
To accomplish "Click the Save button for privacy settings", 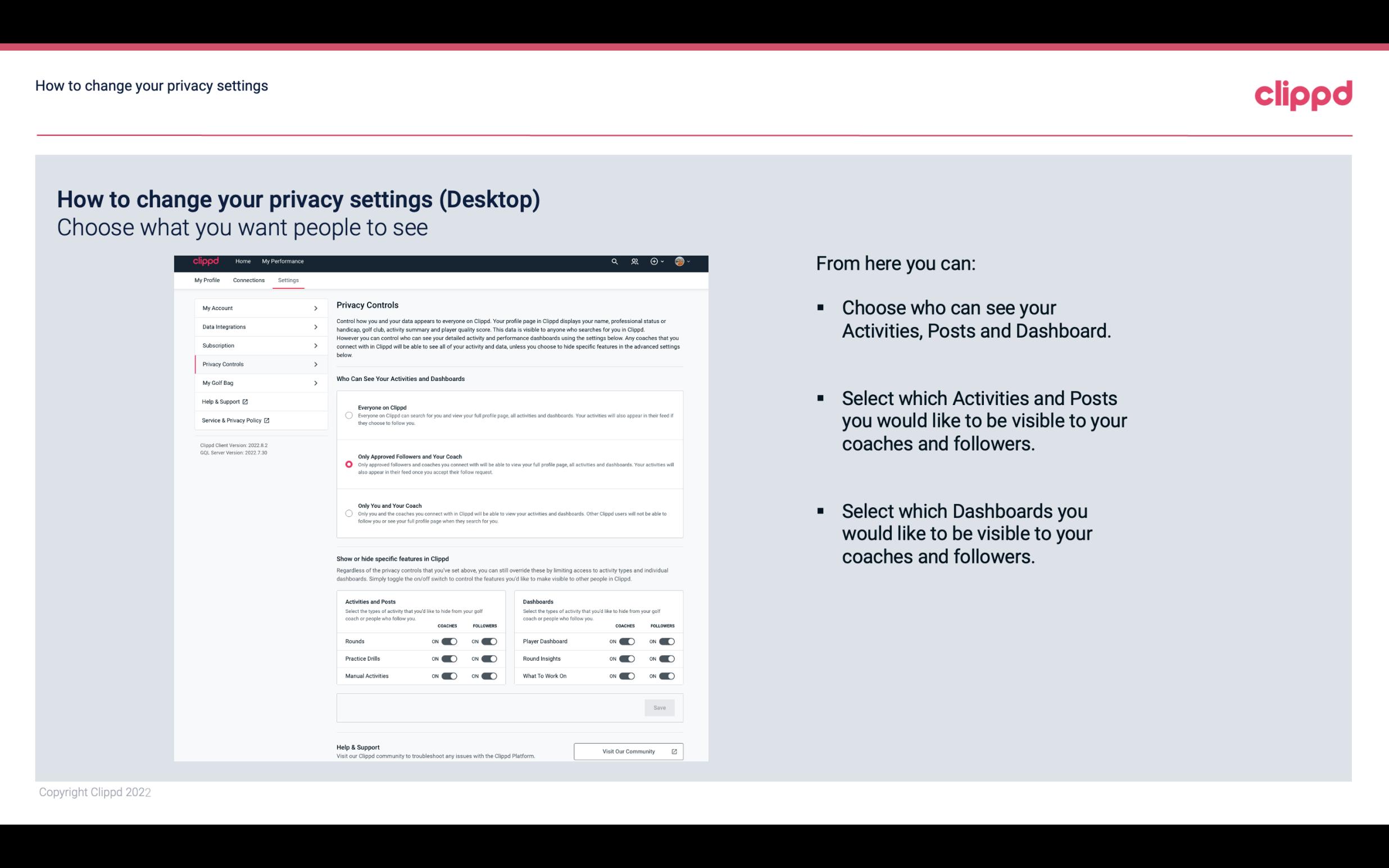I will coord(659,707).
